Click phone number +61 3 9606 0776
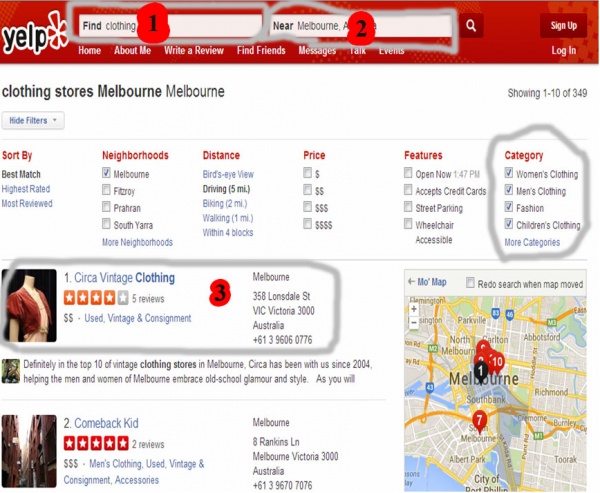This screenshot has width=600, height=493. pyautogui.click(x=282, y=340)
